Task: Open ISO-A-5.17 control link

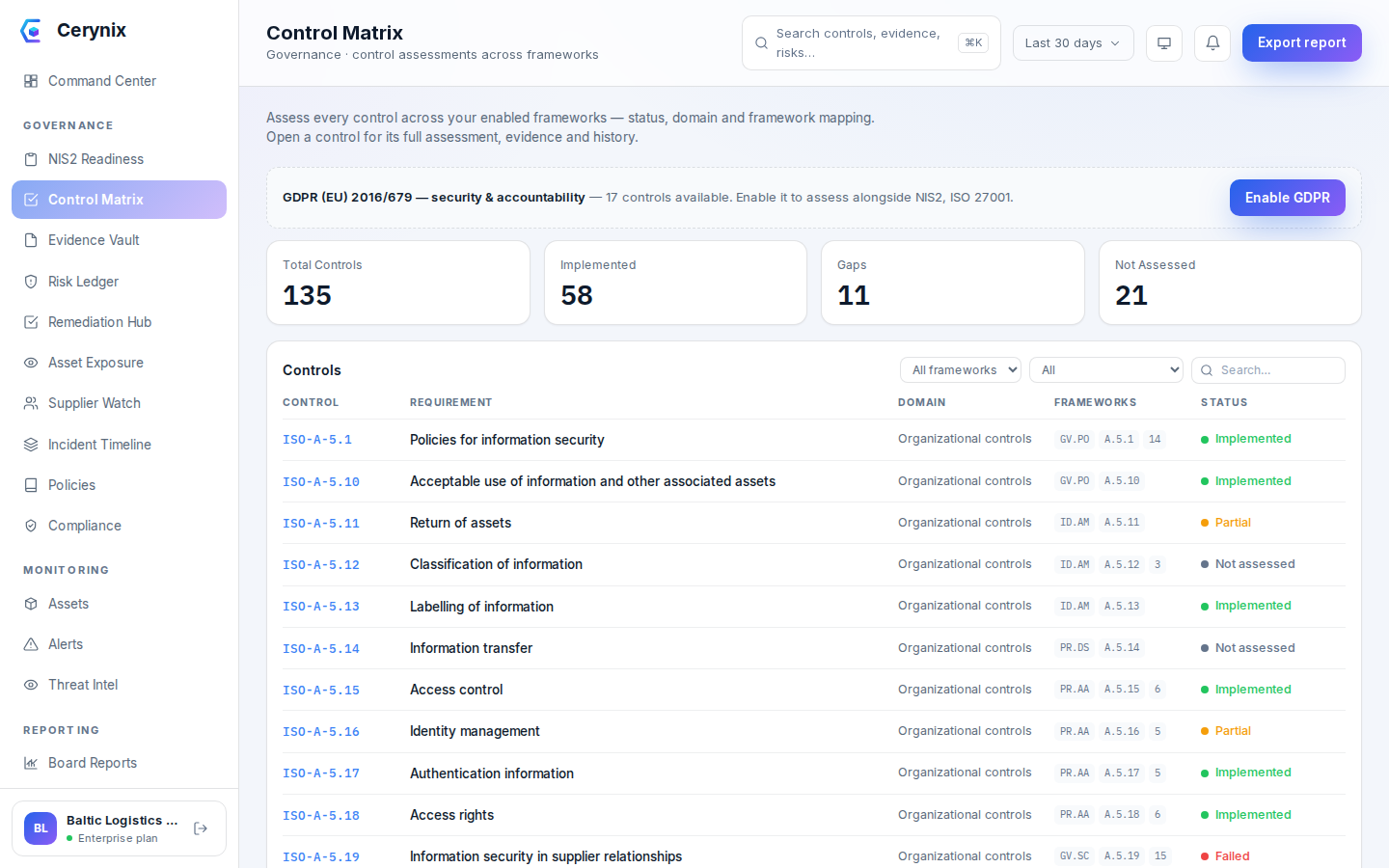Action: pos(321,773)
